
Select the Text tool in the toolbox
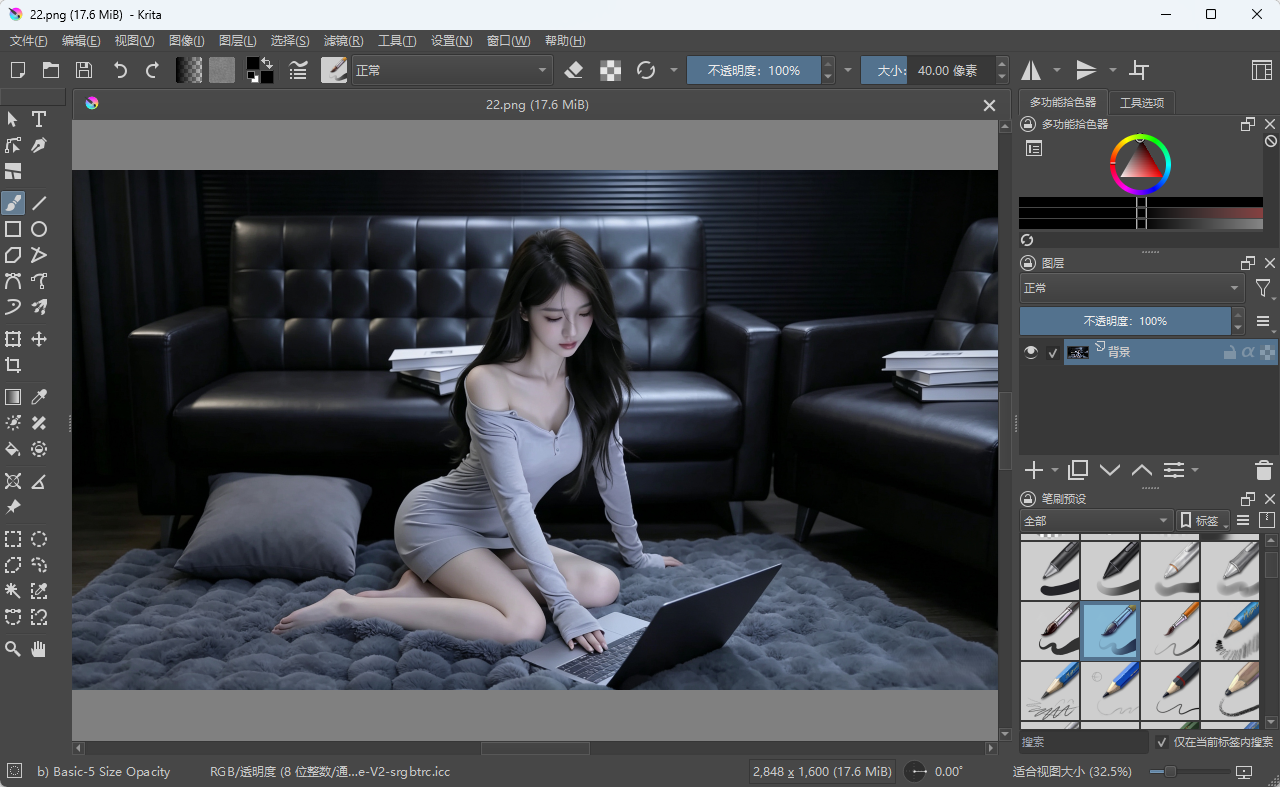[39, 119]
